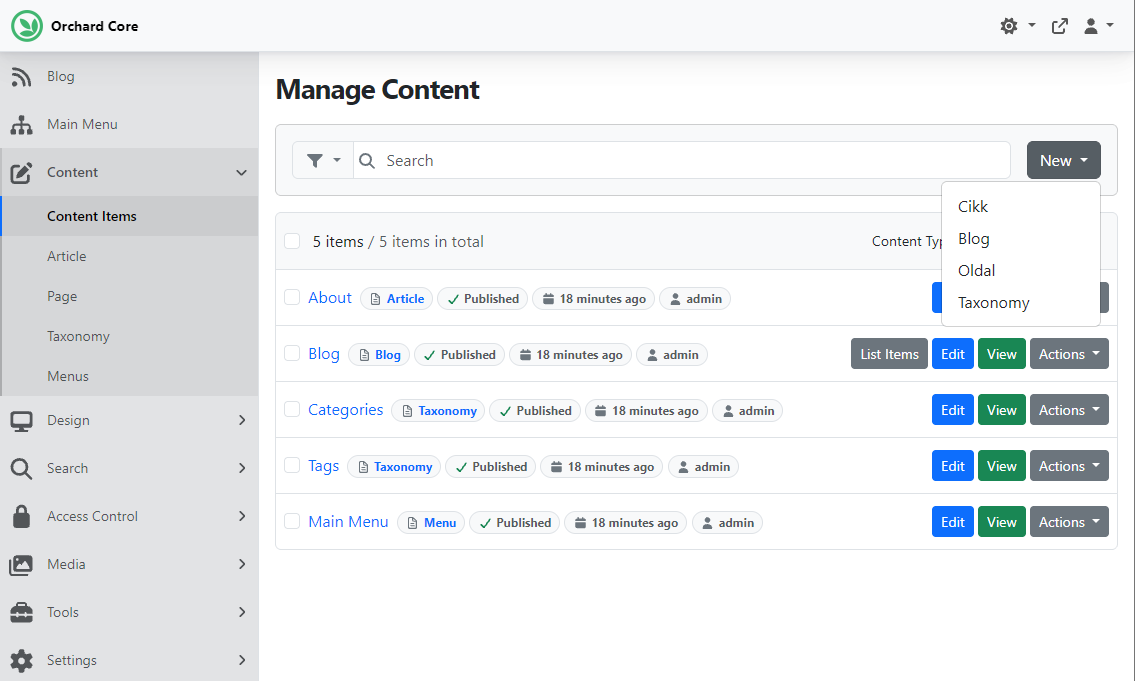Open the About content item link

pyautogui.click(x=330, y=297)
